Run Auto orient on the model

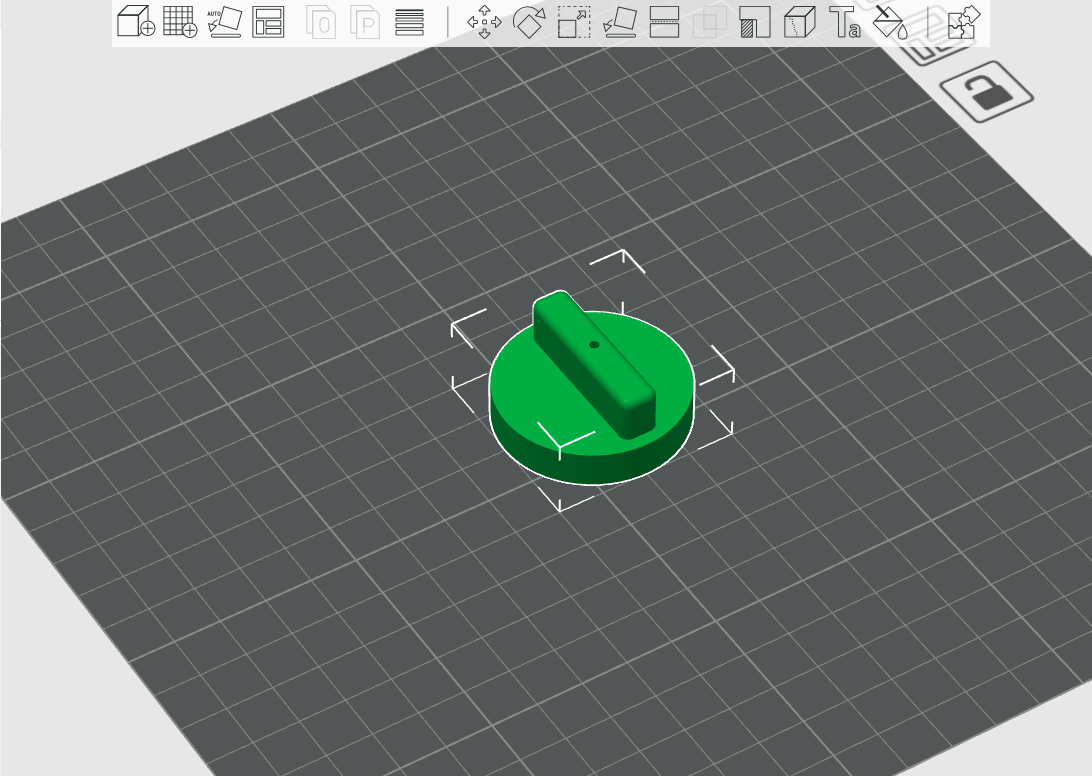[225, 22]
